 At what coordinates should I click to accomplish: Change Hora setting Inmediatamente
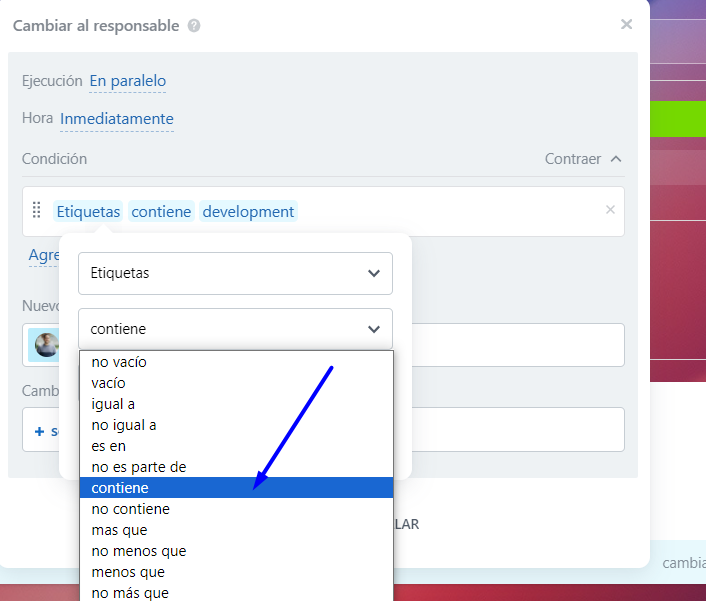[117, 119]
